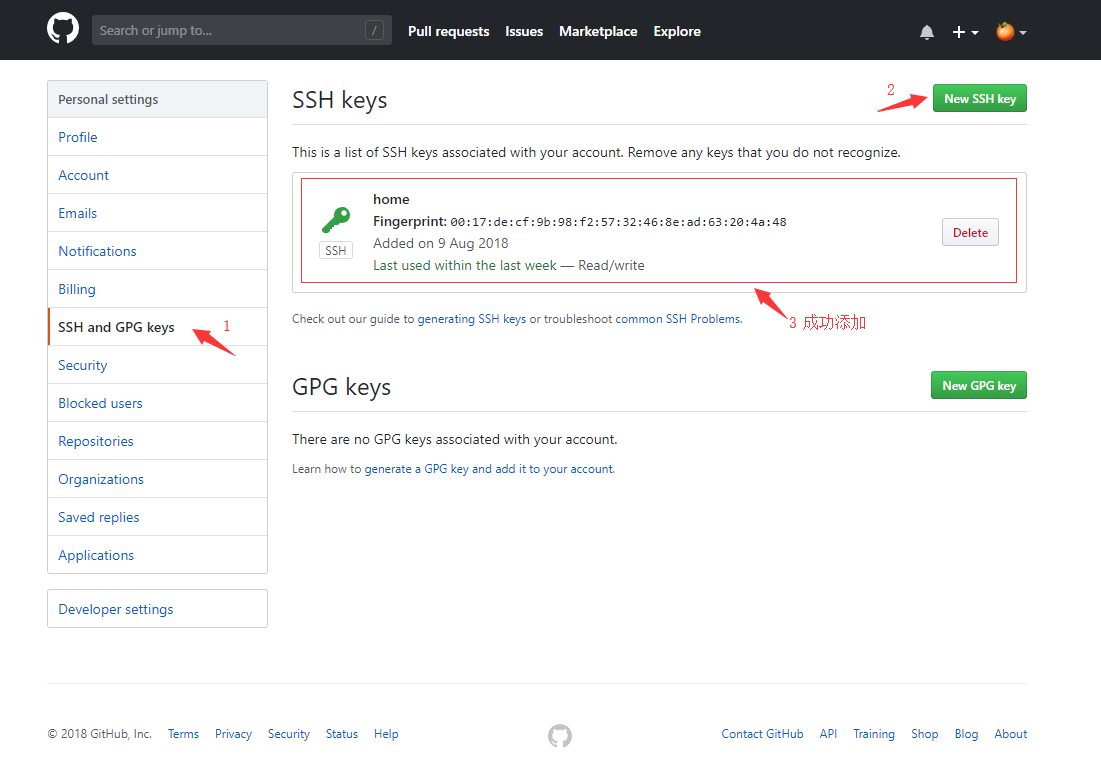
Task: Open the generating SSH keys guide link
Action: tap(471, 319)
